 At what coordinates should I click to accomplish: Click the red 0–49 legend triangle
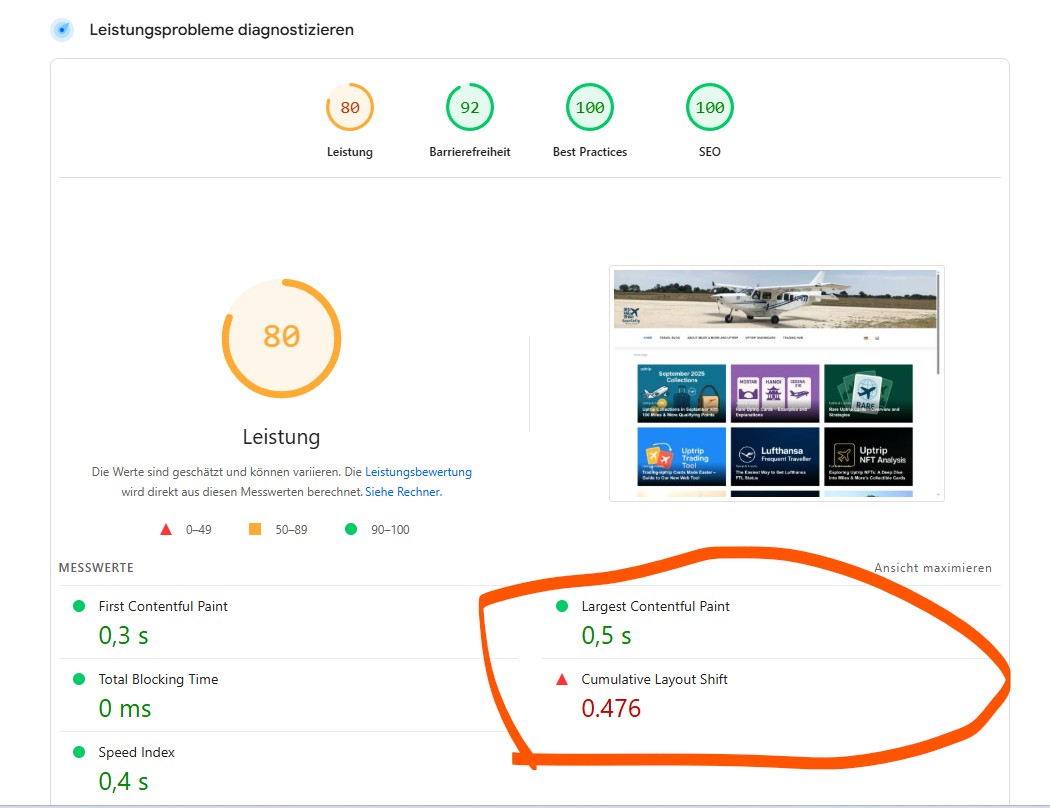[x=166, y=530]
